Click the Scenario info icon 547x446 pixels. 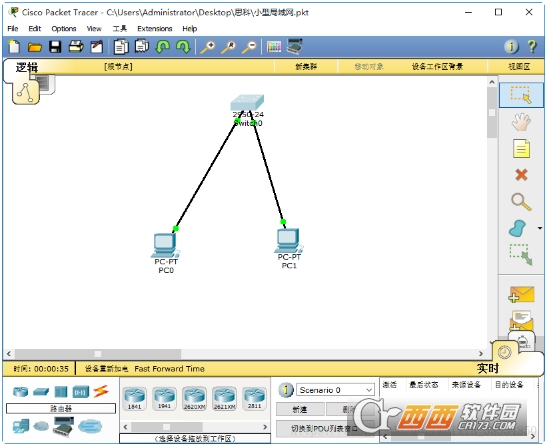pos(286,389)
